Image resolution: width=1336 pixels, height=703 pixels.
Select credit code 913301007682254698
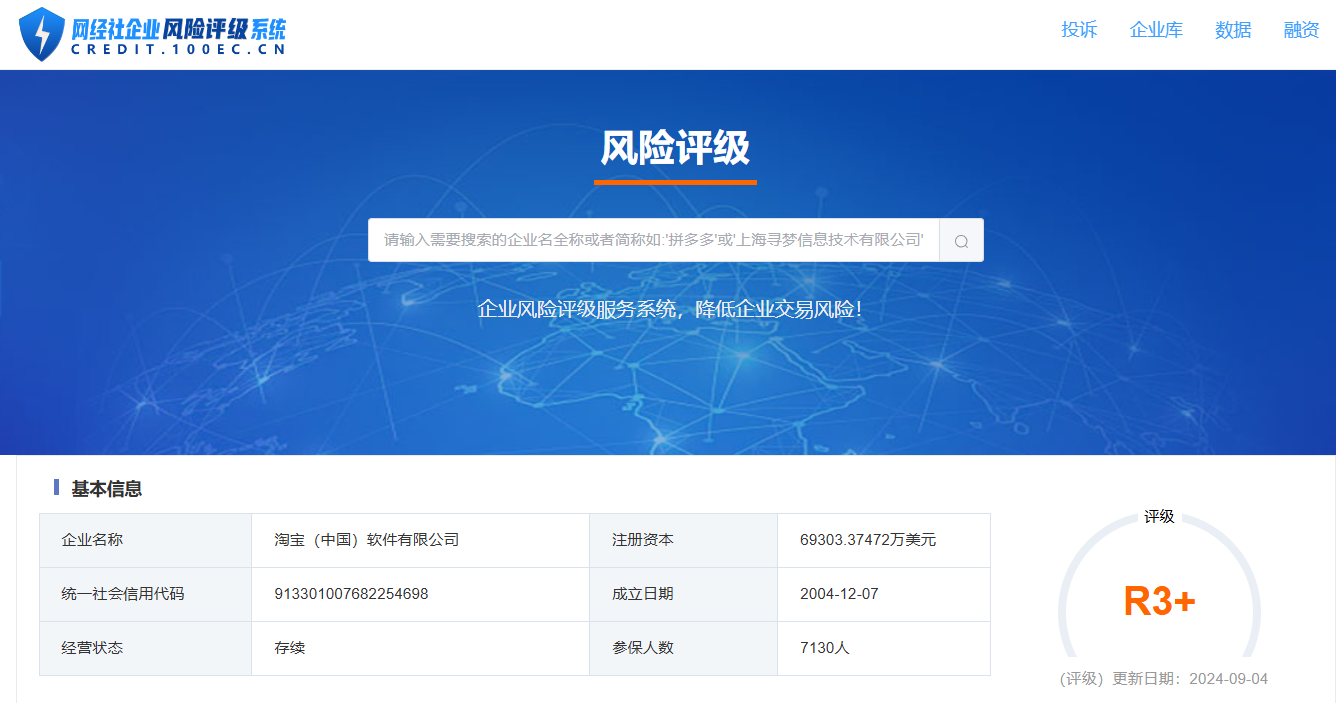pyautogui.click(x=351, y=594)
